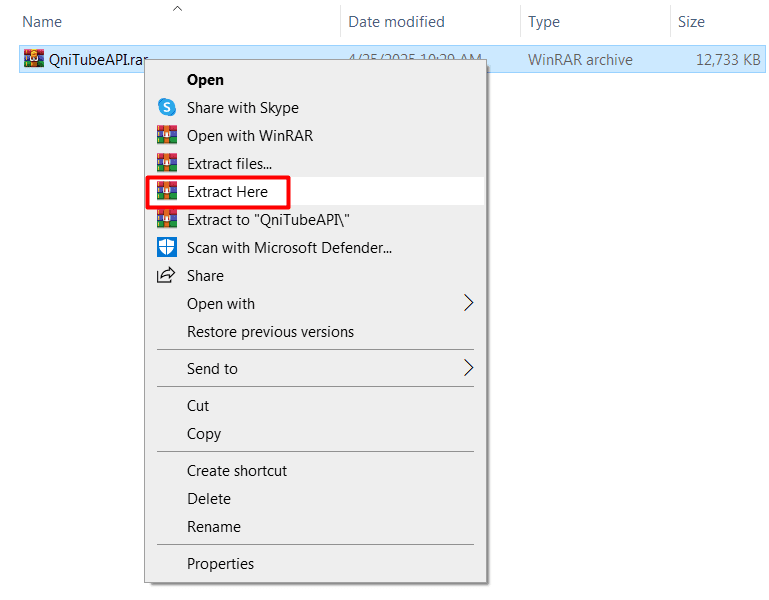This screenshot has height=600, width=769.
Task: Choose Open with WinRAR
Action: pos(314,135)
